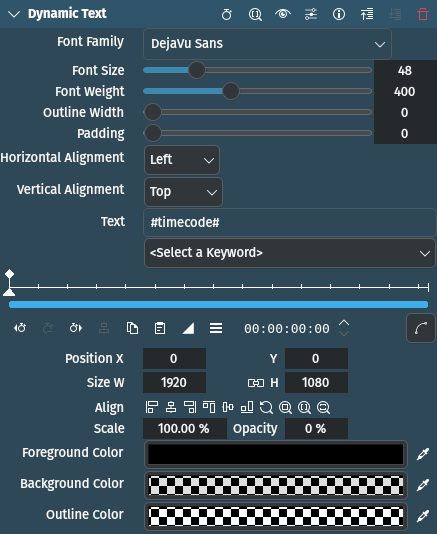Click the keyframe timecode 00:00:00:00 field
The height and width of the screenshot is (534, 437).
click(x=287, y=329)
